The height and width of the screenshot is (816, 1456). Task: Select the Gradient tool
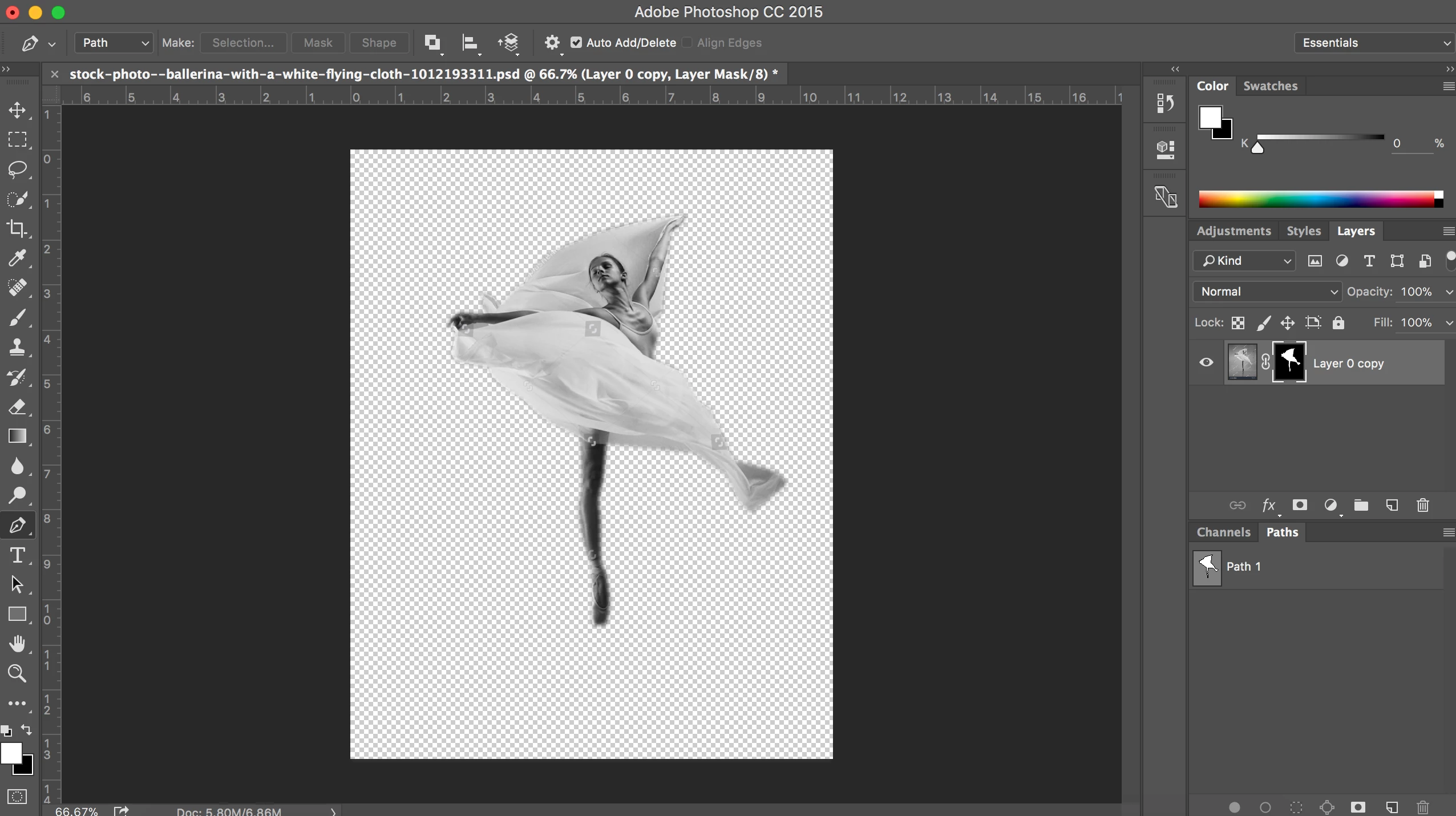pos(17,436)
